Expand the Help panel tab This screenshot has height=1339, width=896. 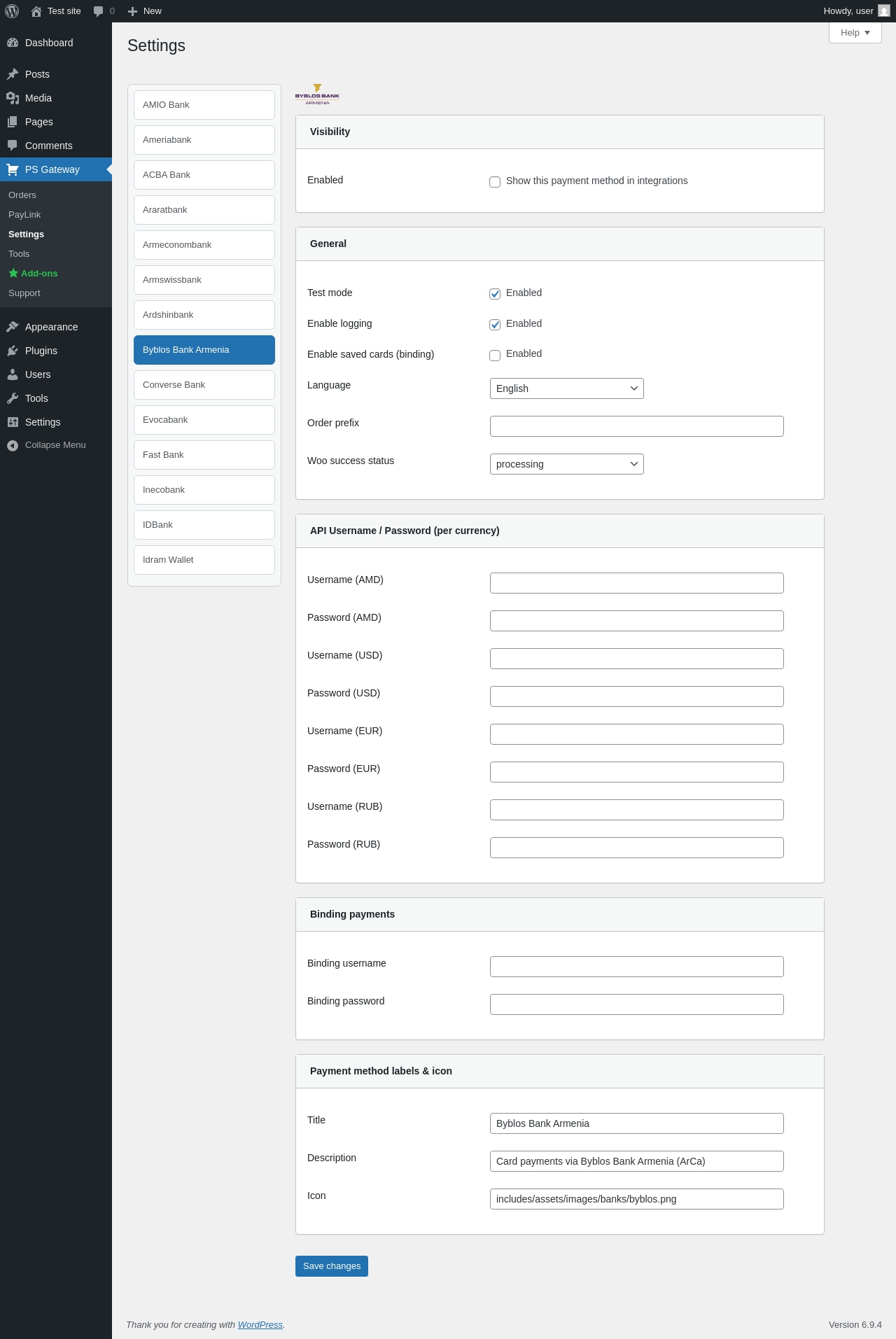point(855,33)
